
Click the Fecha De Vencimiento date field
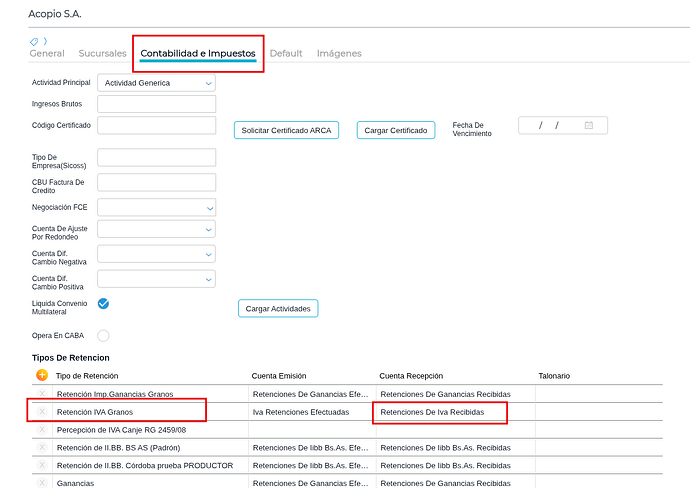pyautogui.click(x=563, y=125)
